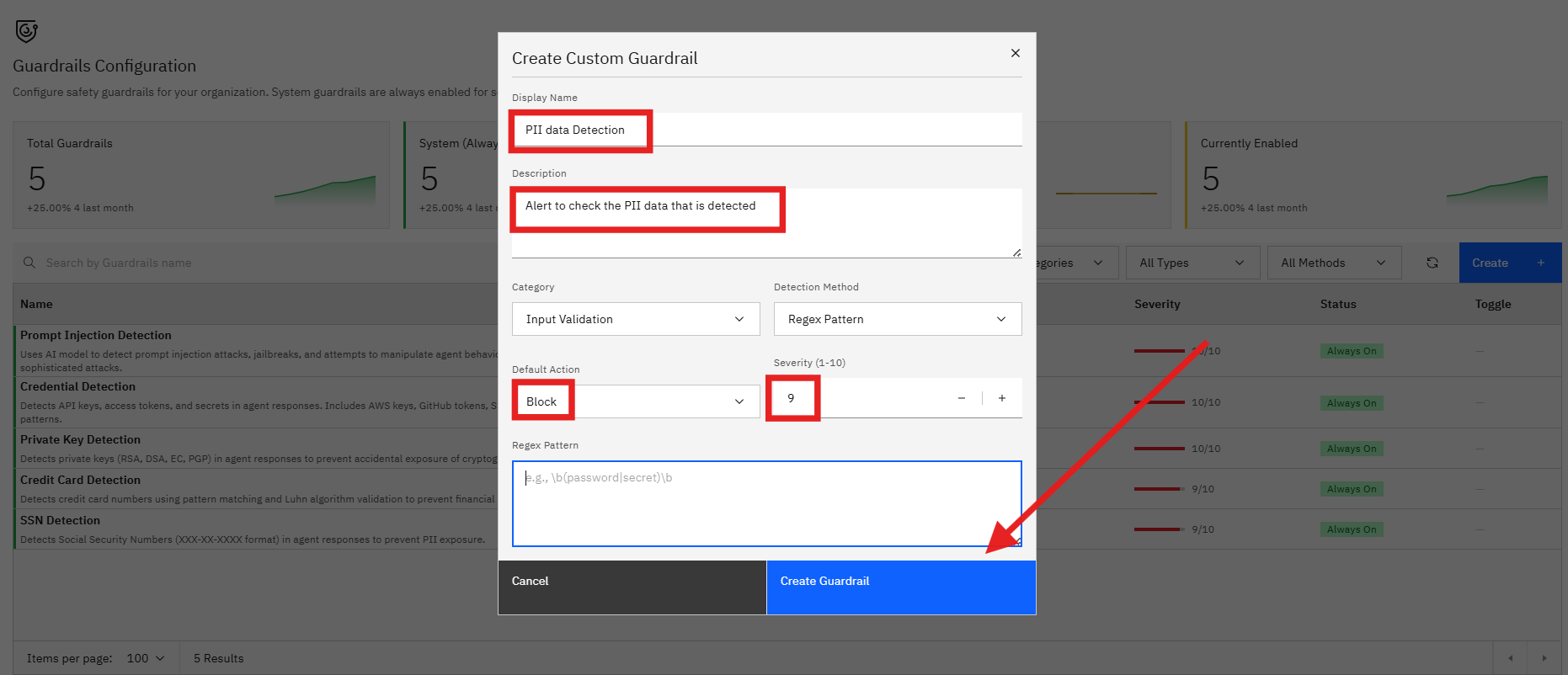Viewport: 1568px width, 675px height.
Task: Click the Toggle column header
Action: coord(1493,304)
